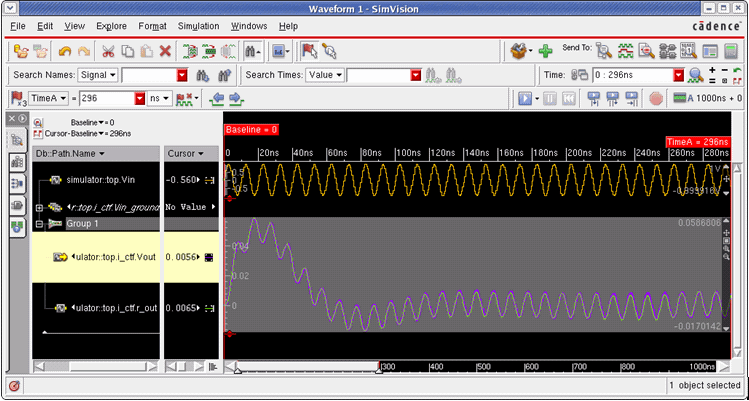This screenshot has height=401, width=749.
Task: Open the Explore menu
Action: pos(111,24)
